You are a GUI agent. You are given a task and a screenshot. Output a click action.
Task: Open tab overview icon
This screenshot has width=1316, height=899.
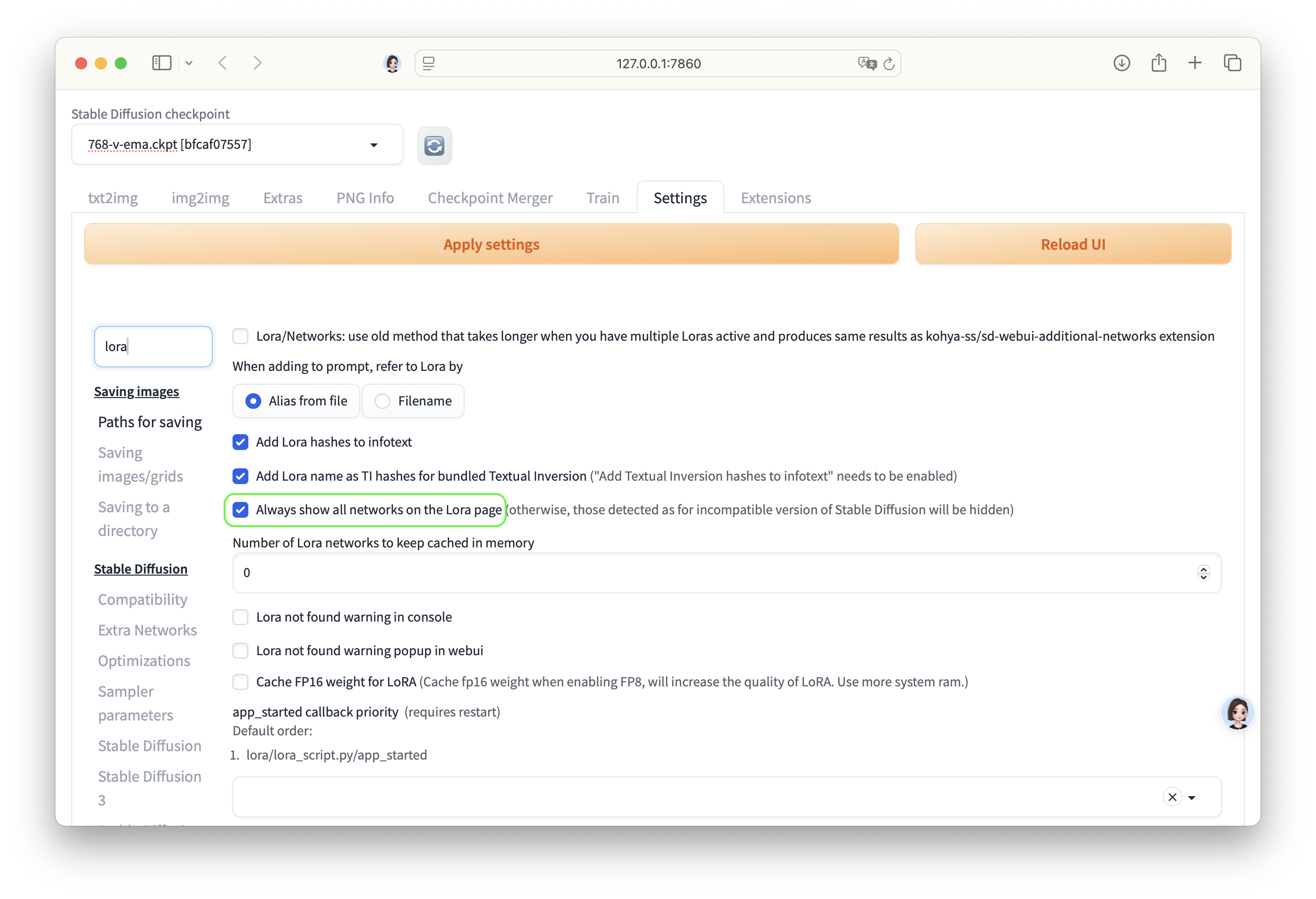(x=1232, y=63)
